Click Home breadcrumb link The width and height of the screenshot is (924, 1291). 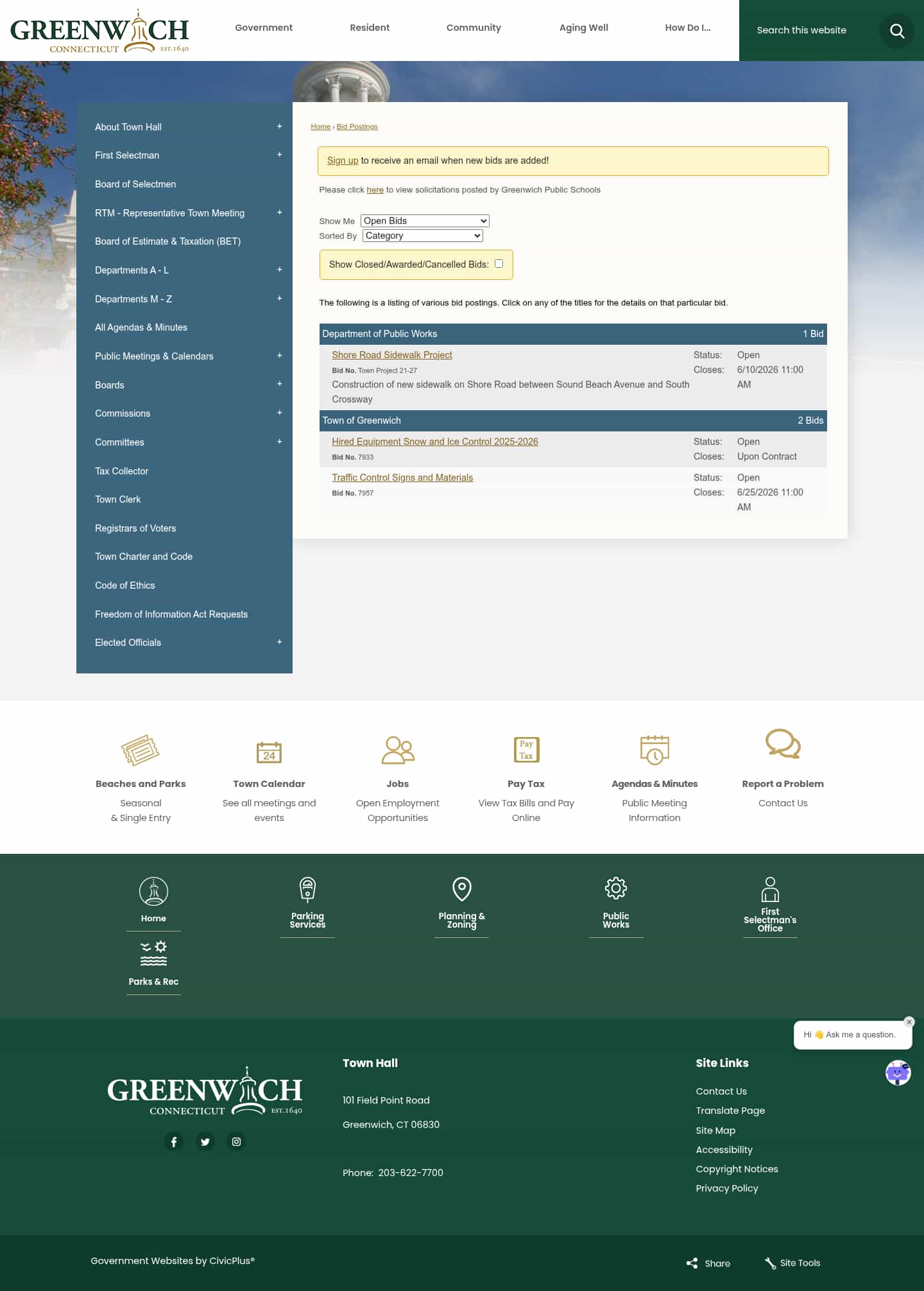pyautogui.click(x=321, y=126)
